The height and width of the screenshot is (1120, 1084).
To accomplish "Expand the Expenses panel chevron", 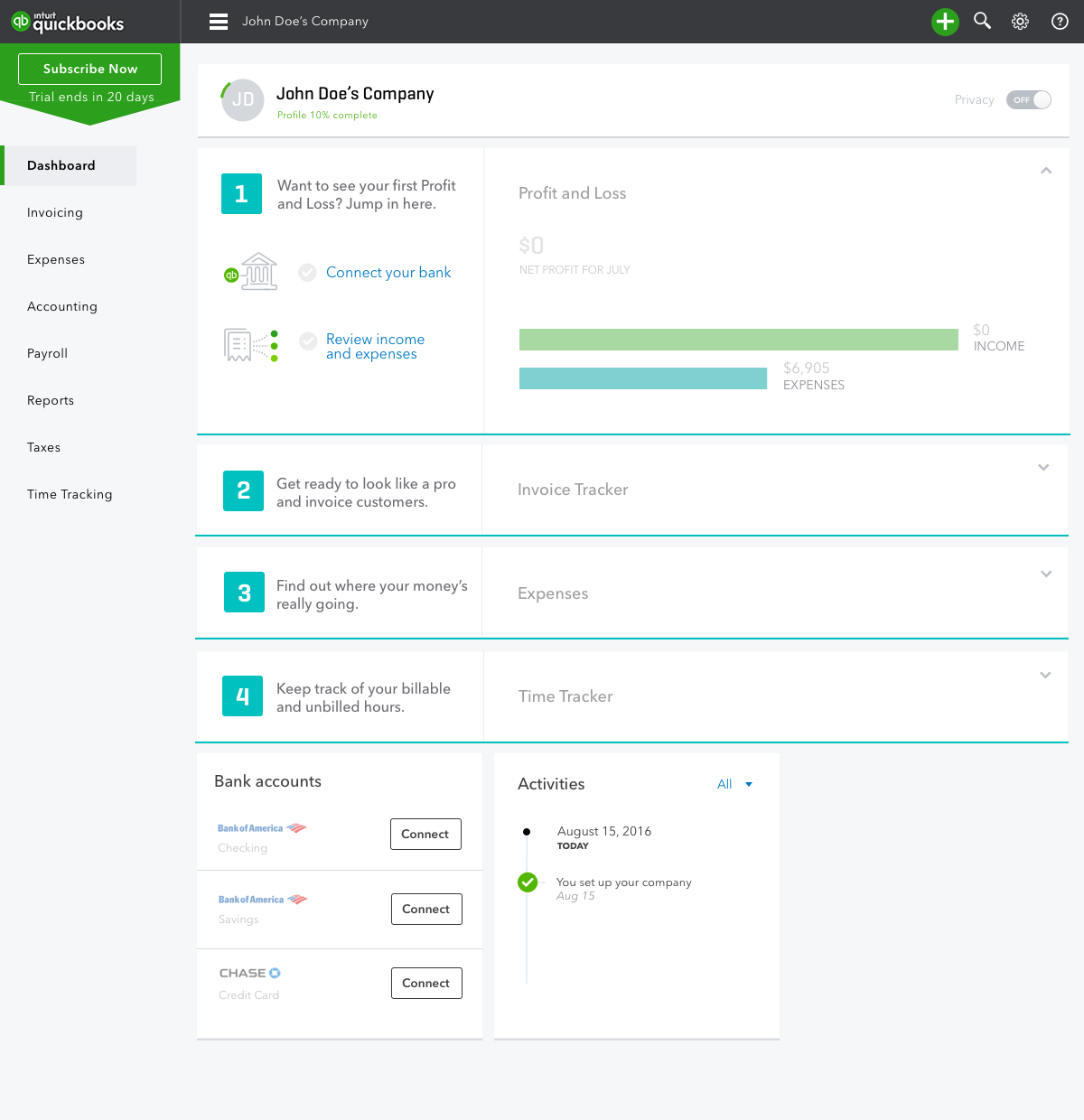I will 1046,574.
